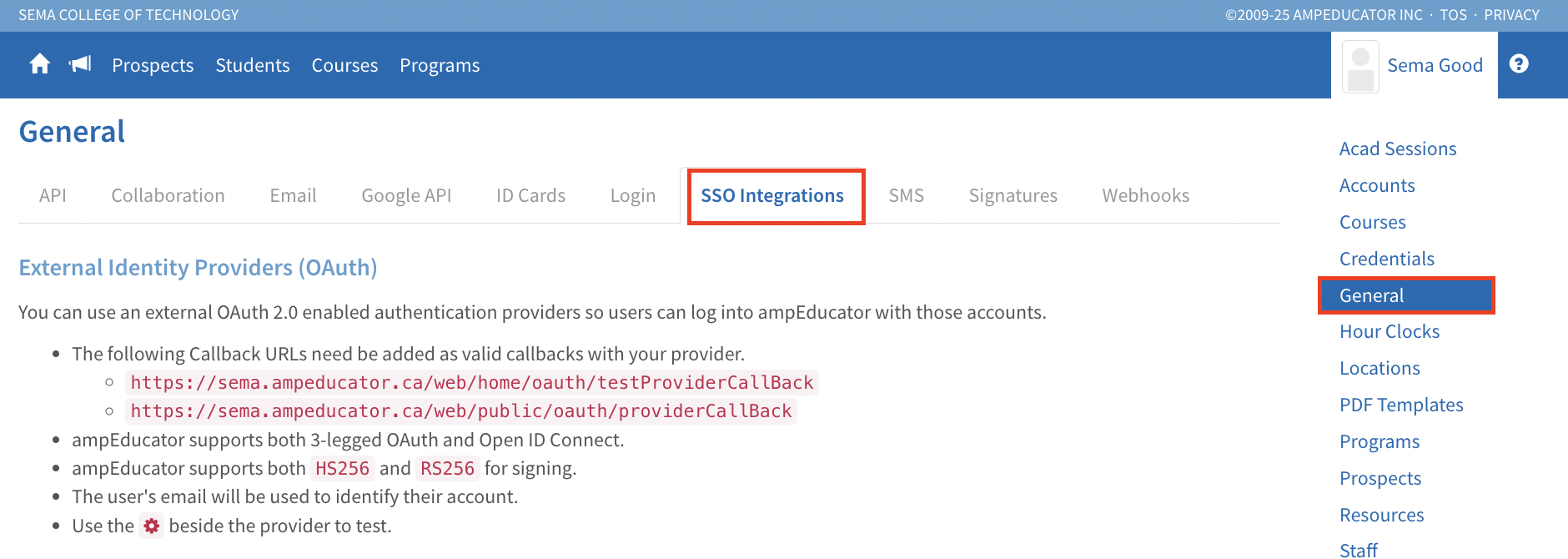Open Courses in the top navigation bar
This screenshot has width=1568, height=559.
pyautogui.click(x=344, y=65)
